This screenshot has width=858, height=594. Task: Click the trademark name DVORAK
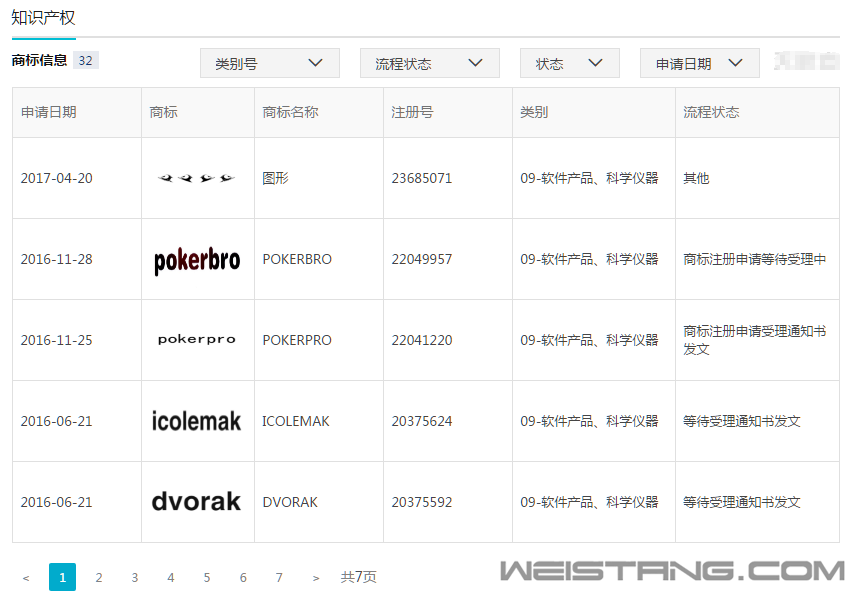pos(290,502)
